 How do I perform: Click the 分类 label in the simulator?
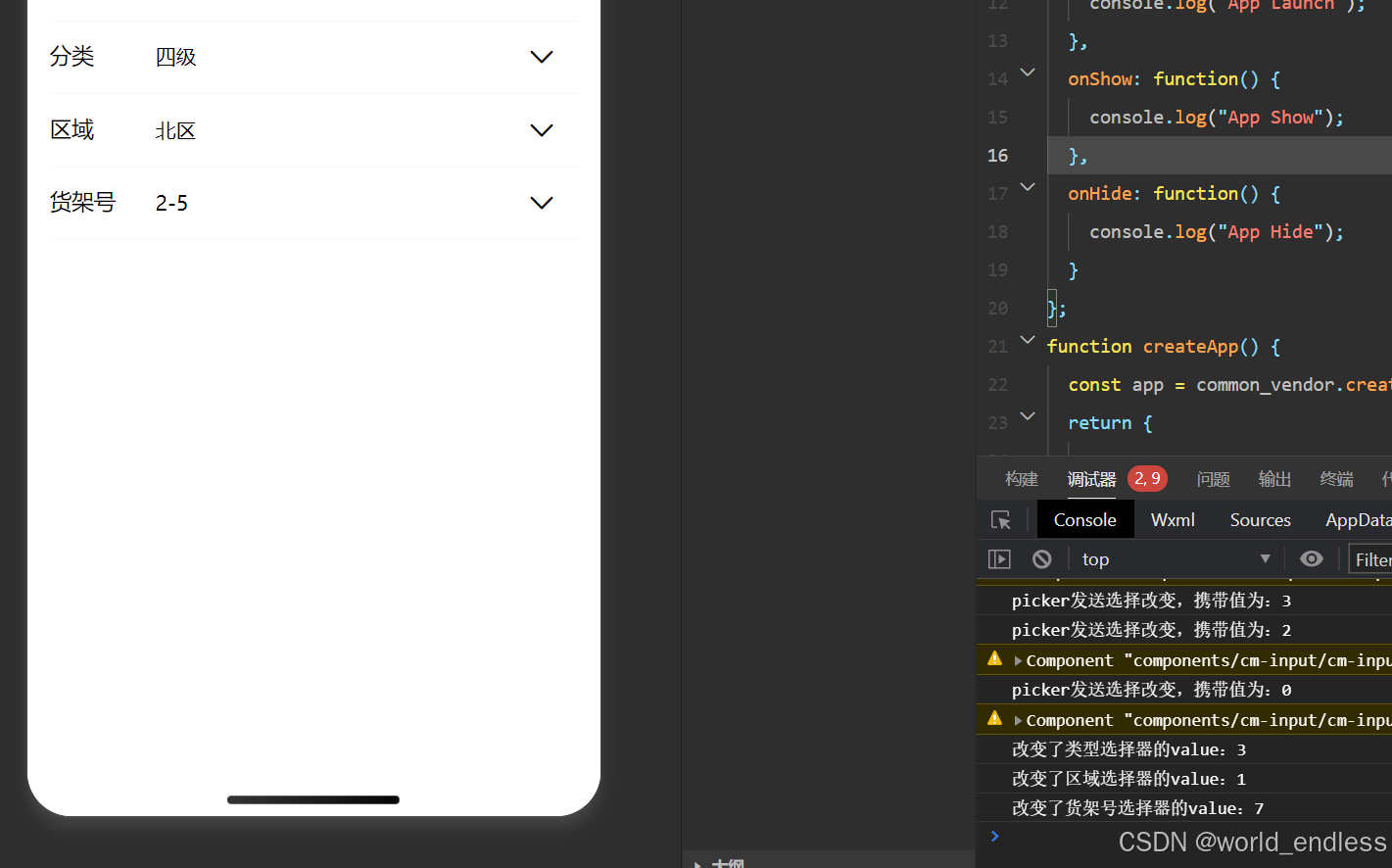(x=72, y=57)
